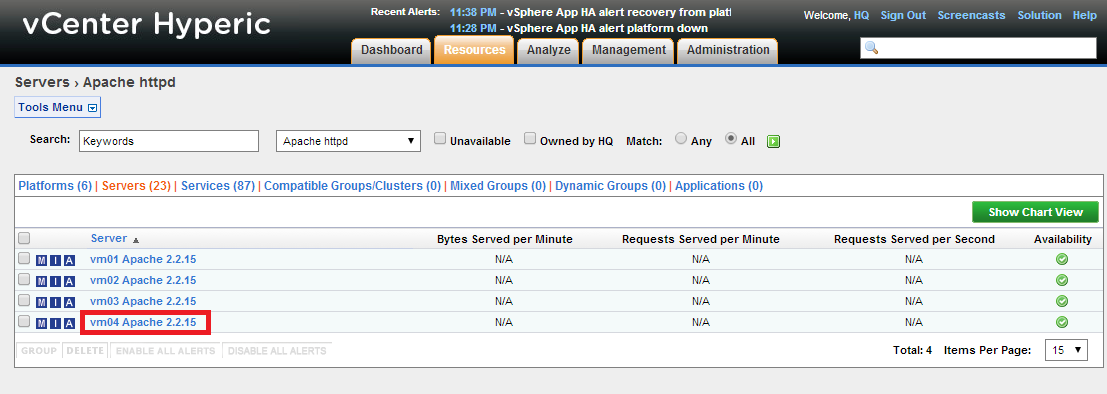Viewport: 1107px width, 394px height.
Task: Open vm03 Apache 2.2.15 server link
Action: [143, 302]
